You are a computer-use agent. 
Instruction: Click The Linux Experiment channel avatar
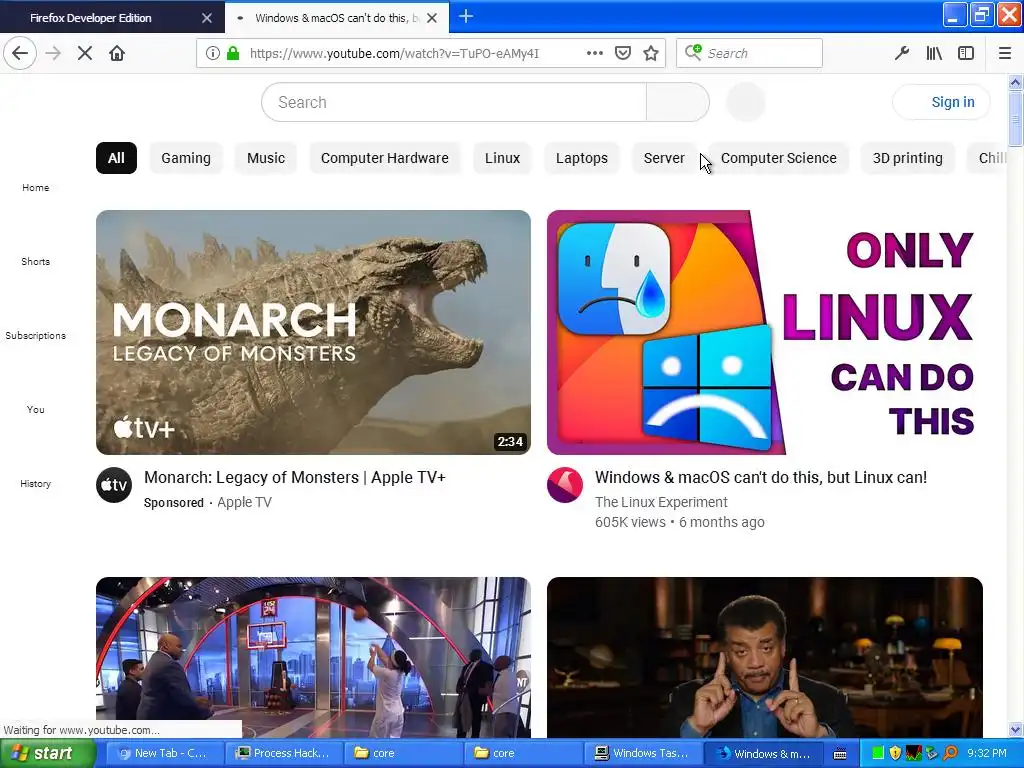click(x=565, y=485)
